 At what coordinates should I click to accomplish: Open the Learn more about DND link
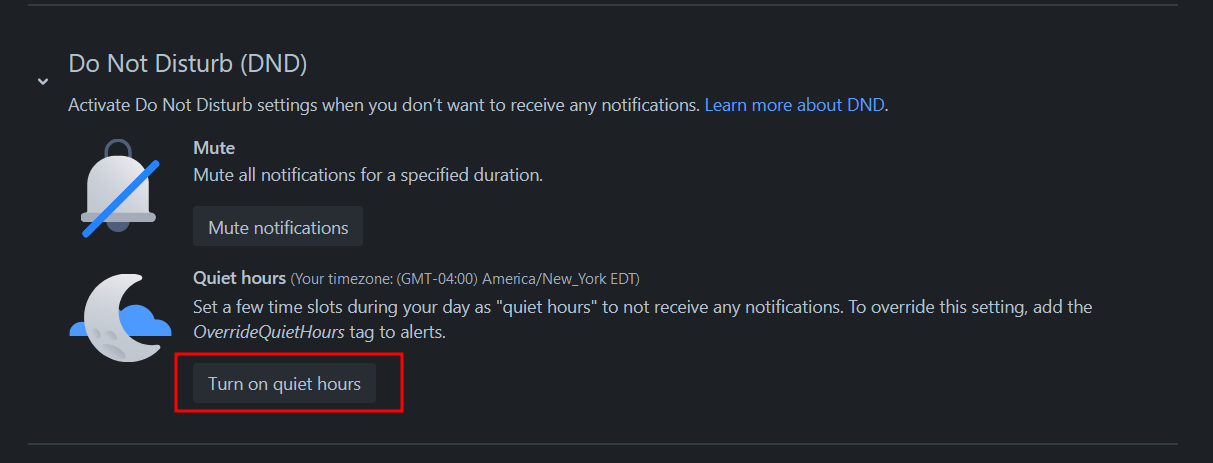click(795, 105)
